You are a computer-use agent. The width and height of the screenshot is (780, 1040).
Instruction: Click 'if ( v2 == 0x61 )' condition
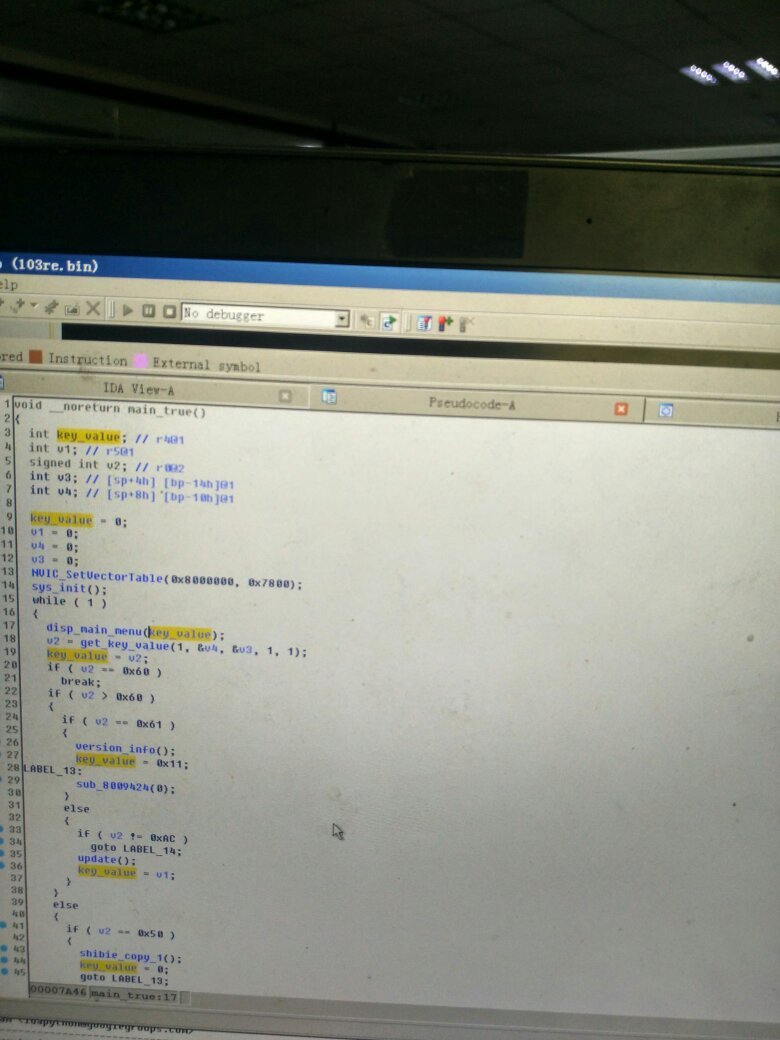[x=118, y=722]
